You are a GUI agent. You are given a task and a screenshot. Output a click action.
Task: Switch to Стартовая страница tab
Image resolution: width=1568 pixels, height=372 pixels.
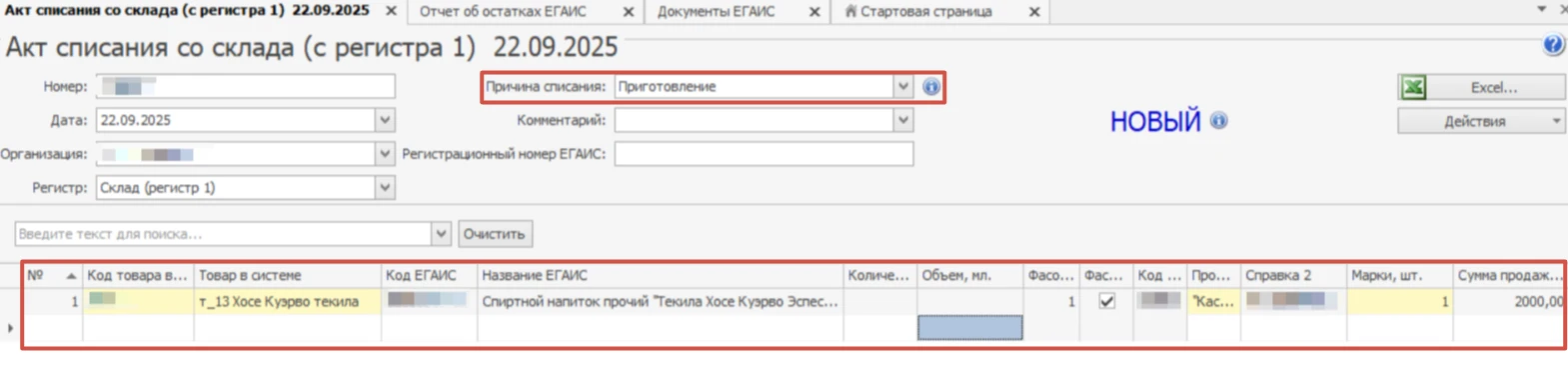926,12
